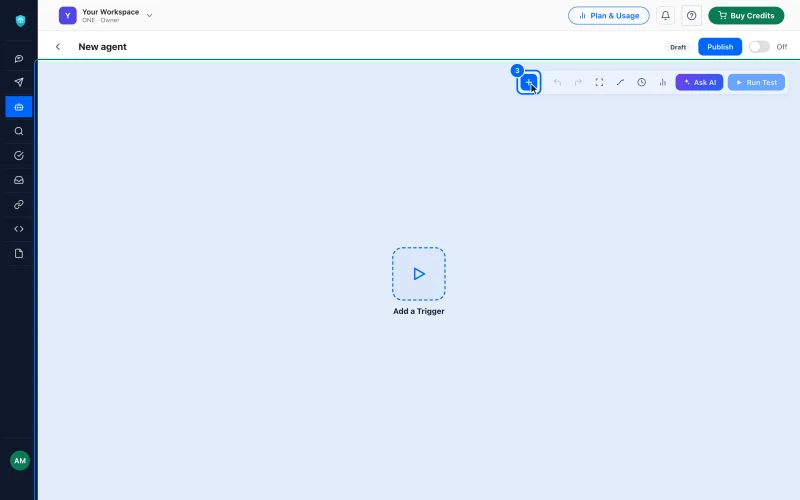Image resolution: width=800 pixels, height=500 pixels.
Task: Open the analytics bar chart toolbar icon
Action: point(662,82)
